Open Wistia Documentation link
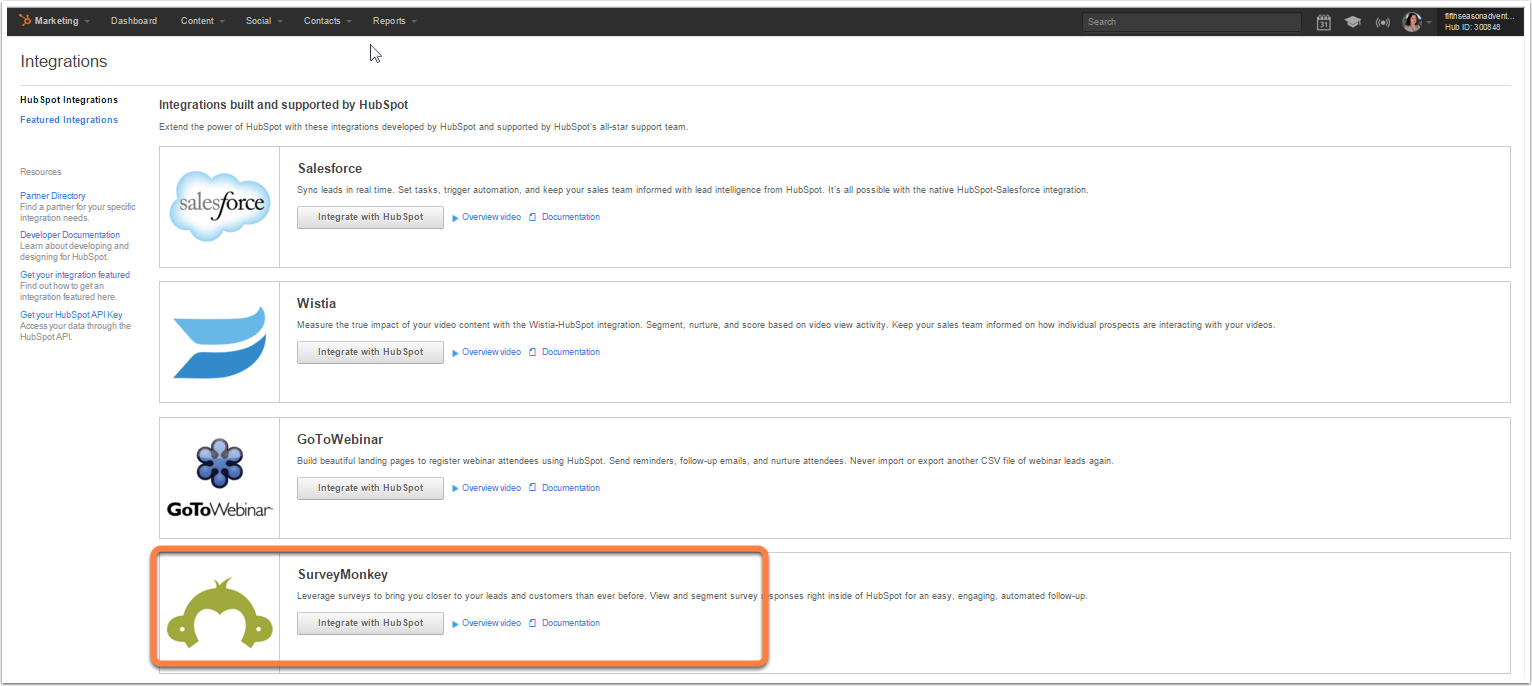1532x686 pixels. pos(571,352)
